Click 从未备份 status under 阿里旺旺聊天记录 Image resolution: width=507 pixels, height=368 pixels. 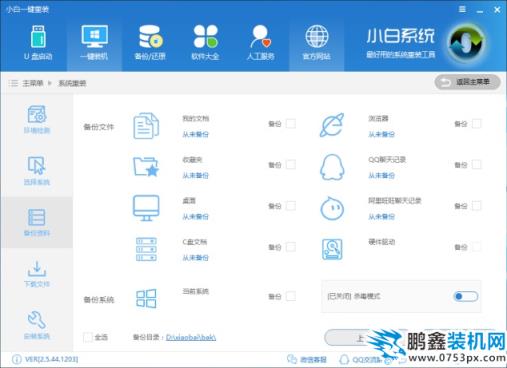pyautogui.click(x=381, y=217)
